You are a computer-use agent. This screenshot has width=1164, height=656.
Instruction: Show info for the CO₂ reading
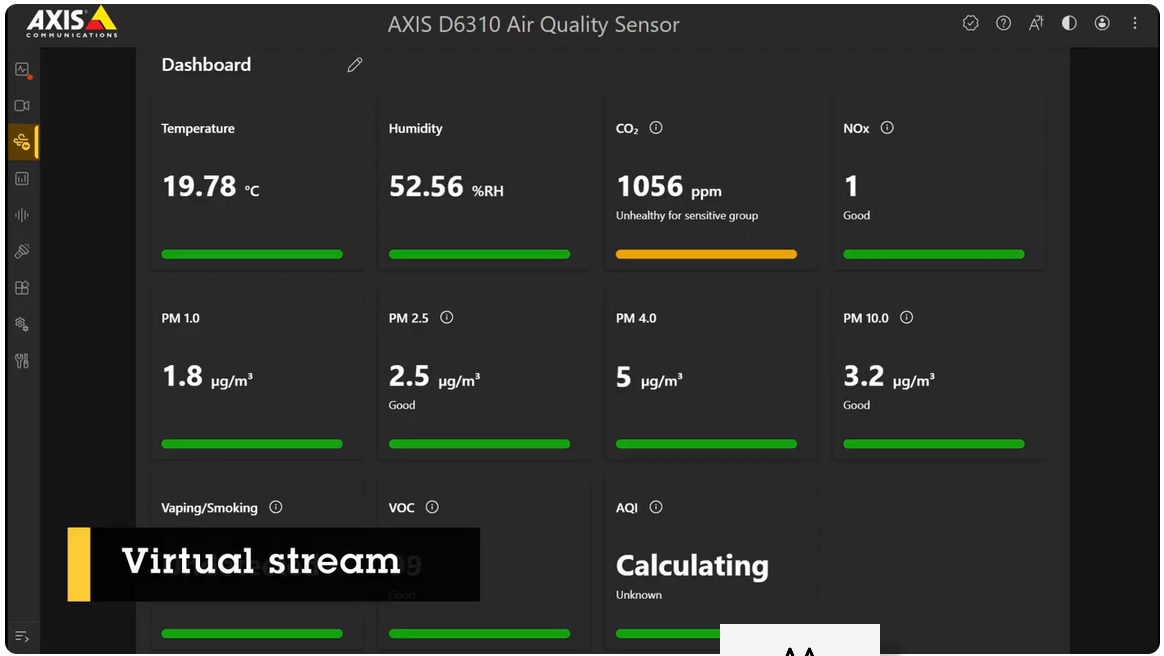656,128
